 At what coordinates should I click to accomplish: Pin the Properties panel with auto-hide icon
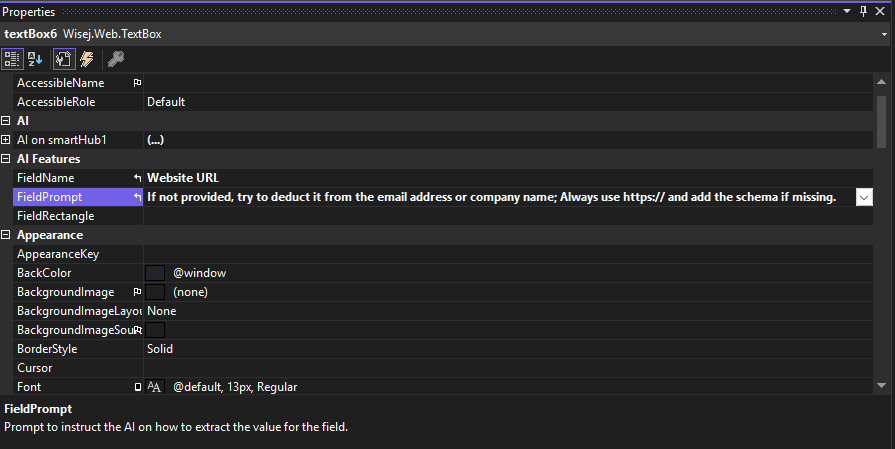point(863,11)
